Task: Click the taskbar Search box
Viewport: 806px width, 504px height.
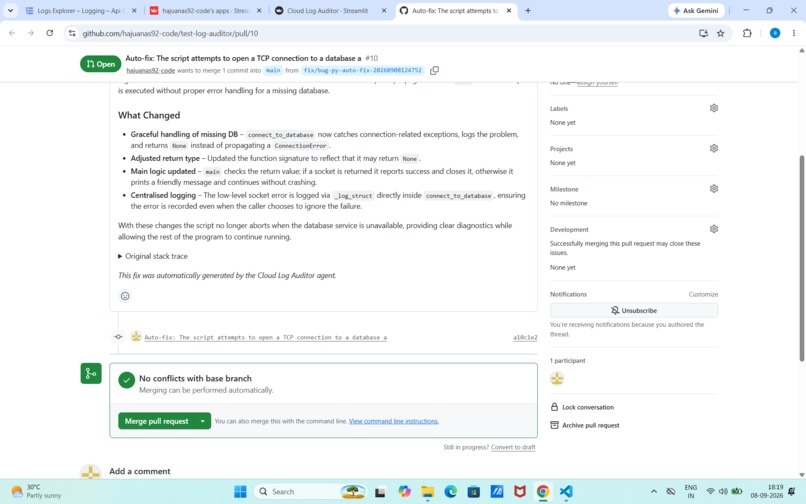Action: pyautogui.click(x=310, y=492)
